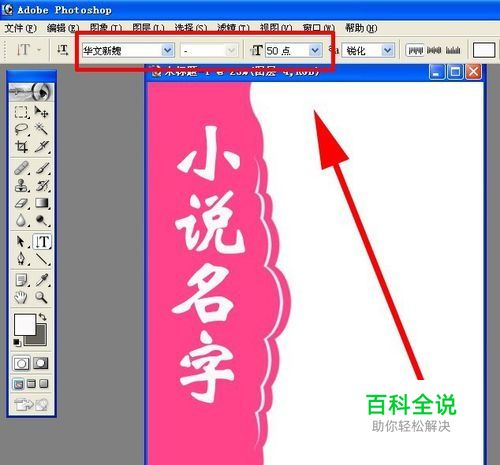Select the Hand tool
The width and height of the screenshot is (500, 465).
click(x=21, y=297)
